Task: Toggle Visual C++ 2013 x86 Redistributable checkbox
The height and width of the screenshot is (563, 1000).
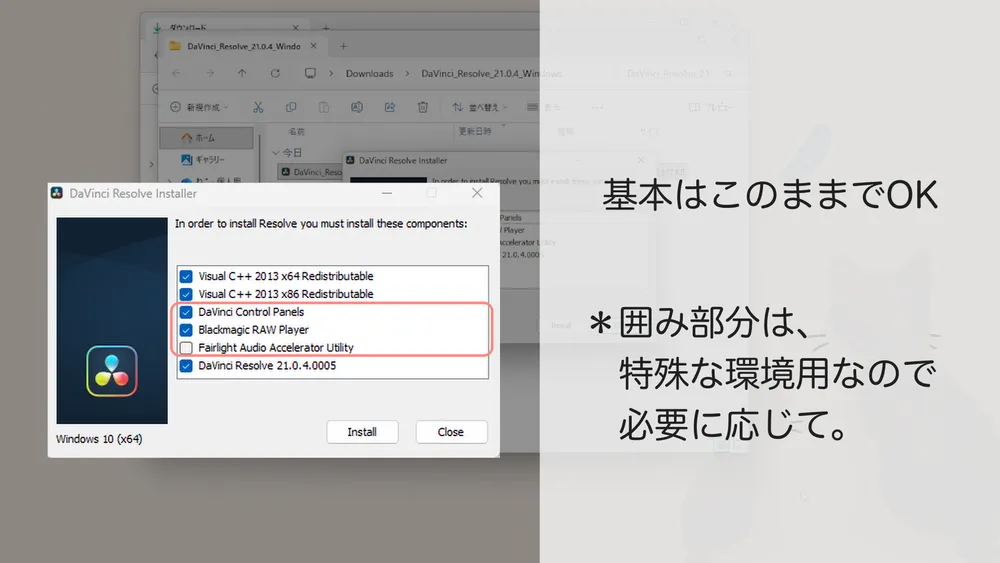Action: point(186,294)
